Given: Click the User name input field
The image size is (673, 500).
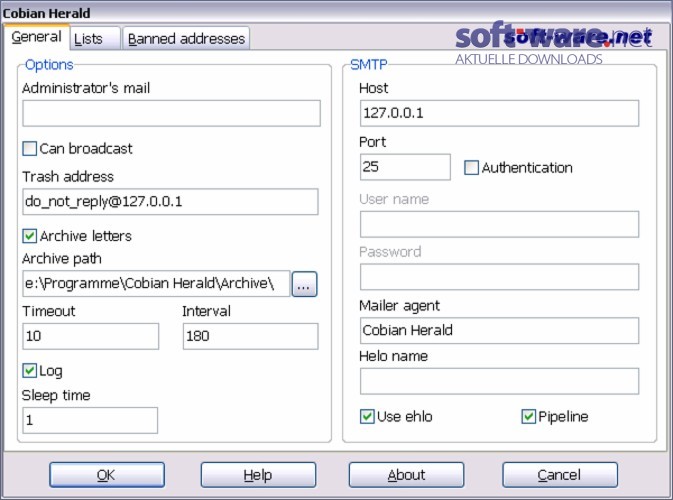Looking at the screenshot, I should 500,224.
